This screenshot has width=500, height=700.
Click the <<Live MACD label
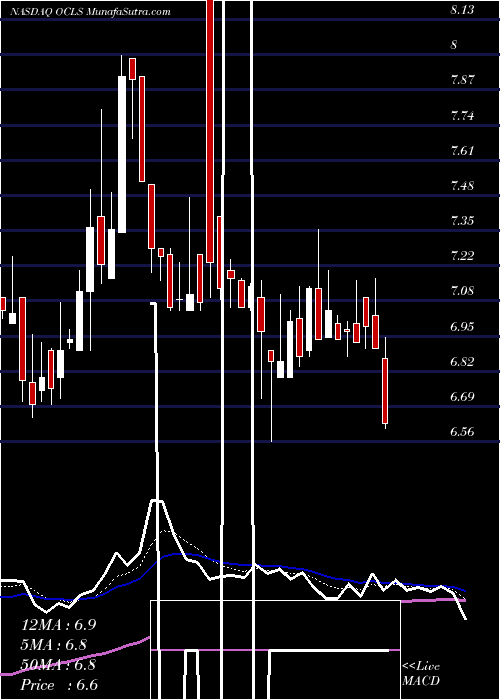(x=421, y=674)
